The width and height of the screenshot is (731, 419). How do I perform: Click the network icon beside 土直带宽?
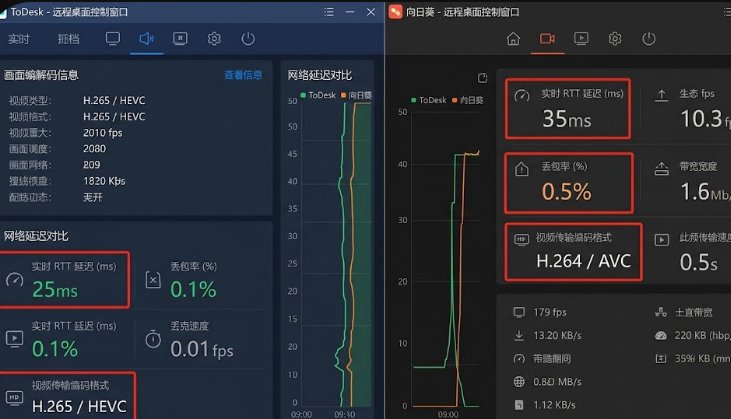click(661, 312)
